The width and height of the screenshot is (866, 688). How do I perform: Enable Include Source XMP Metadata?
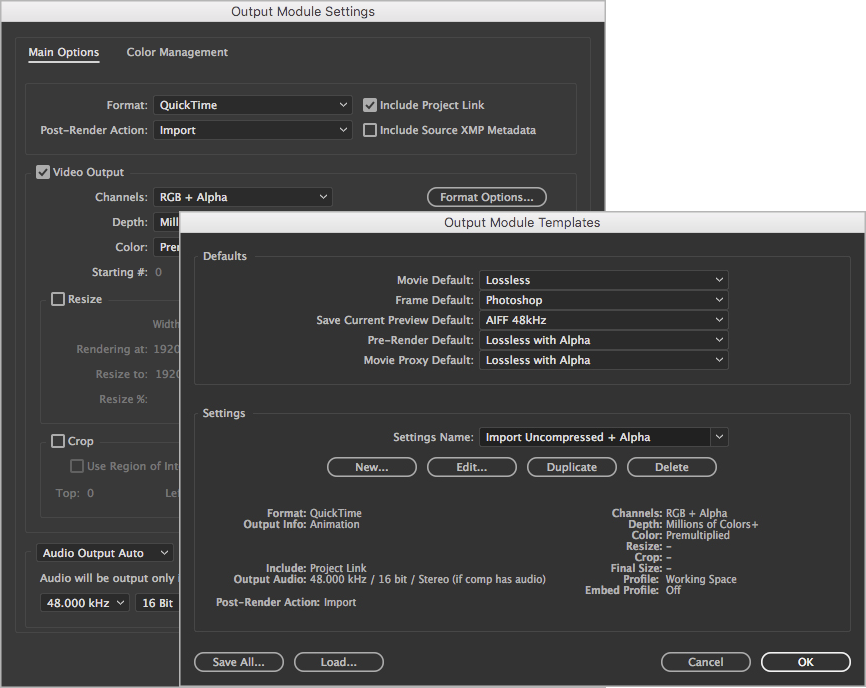click(369, 129)
